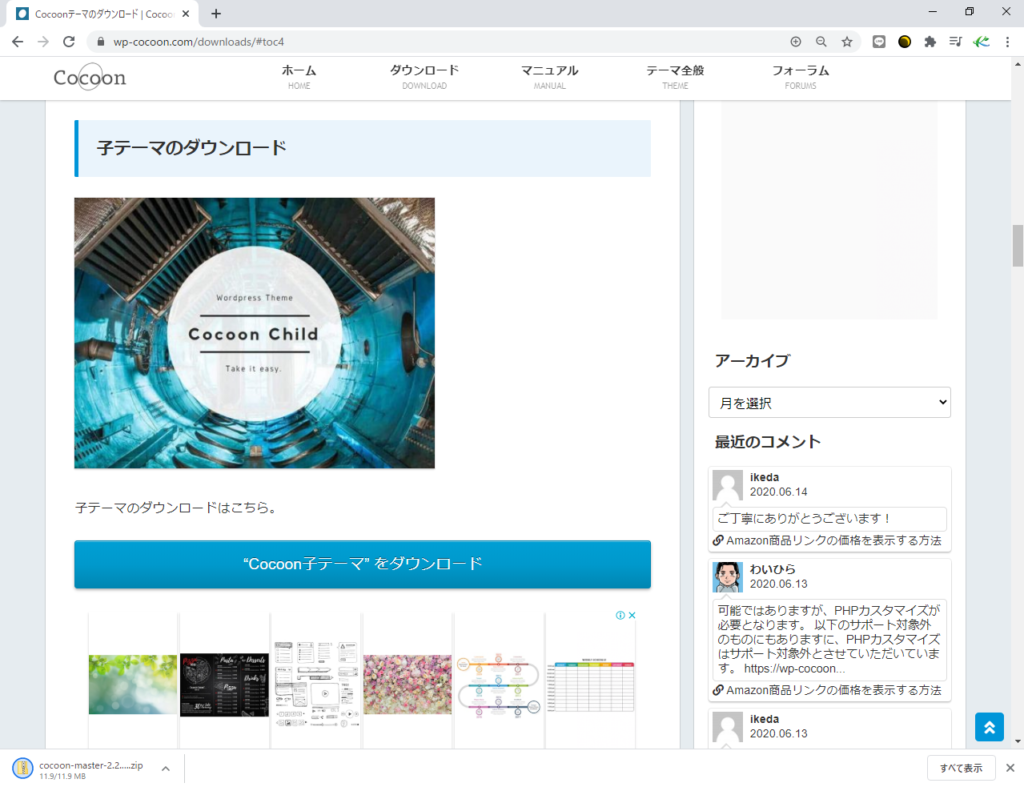Click the comment starting 可能ではありますが
Viewport: 1024px width, 787px height.
829,639
